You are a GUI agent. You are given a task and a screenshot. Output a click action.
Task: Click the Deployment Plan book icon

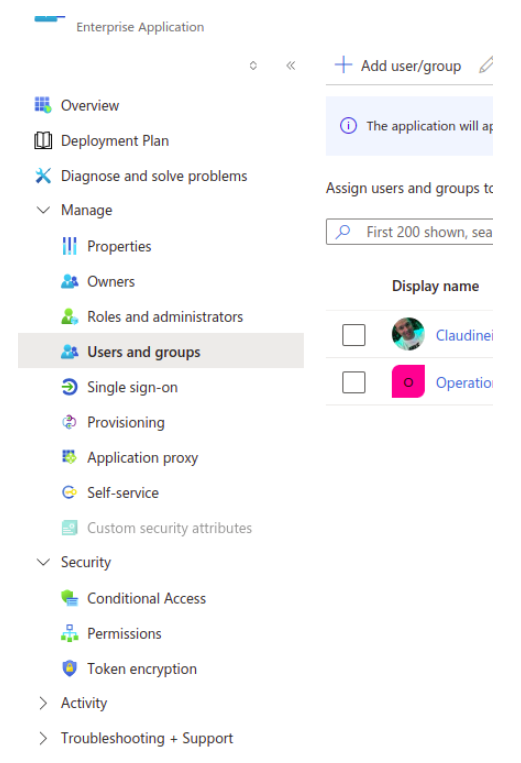click(43, 141)
